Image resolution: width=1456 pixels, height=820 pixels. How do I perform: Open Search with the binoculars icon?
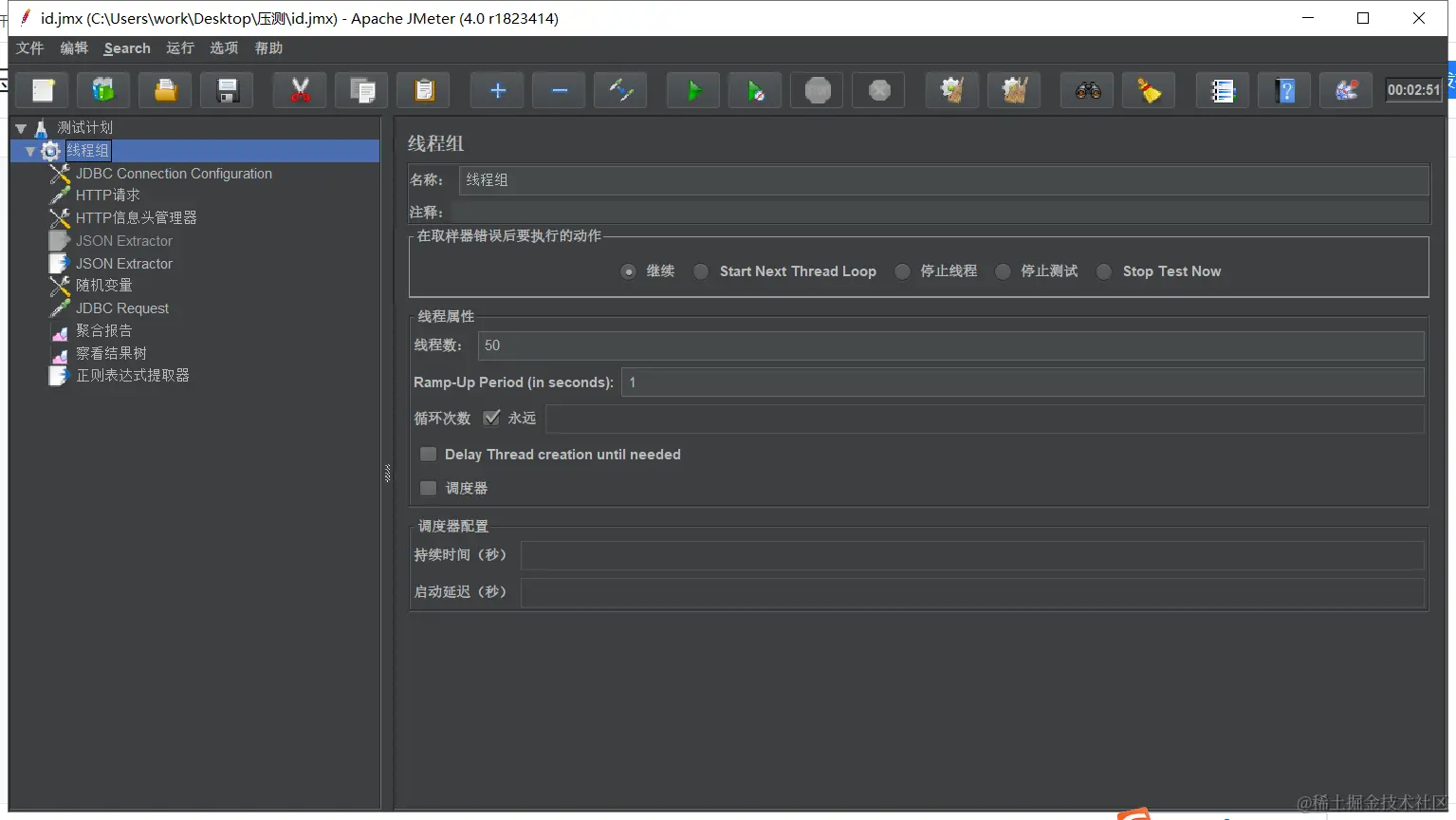click(1087, 90)
